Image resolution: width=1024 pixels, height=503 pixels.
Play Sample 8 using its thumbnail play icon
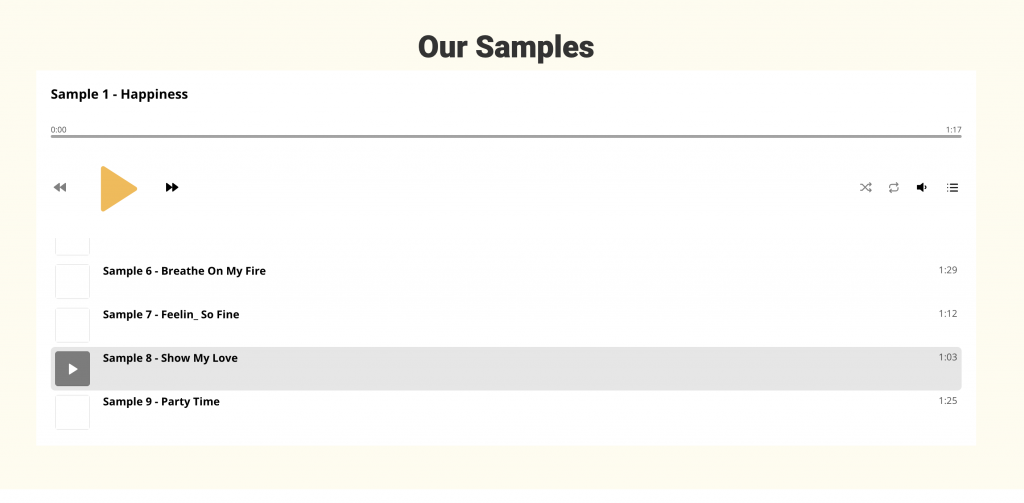(72, 368)
